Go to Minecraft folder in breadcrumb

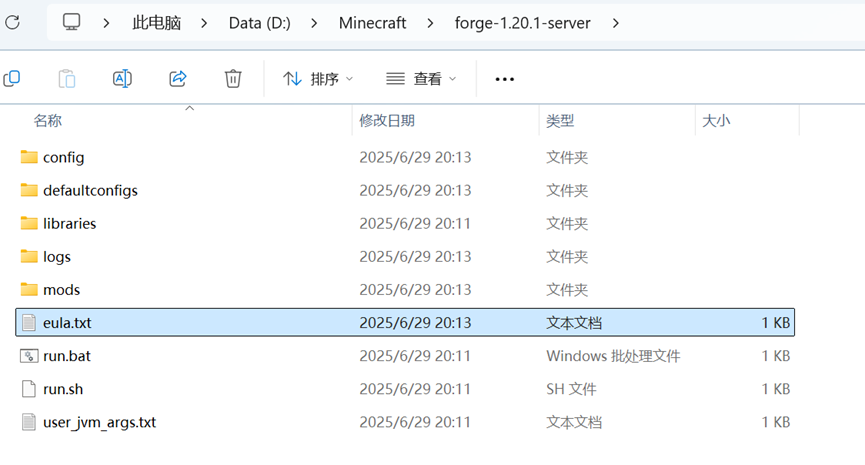click(372, 23)
